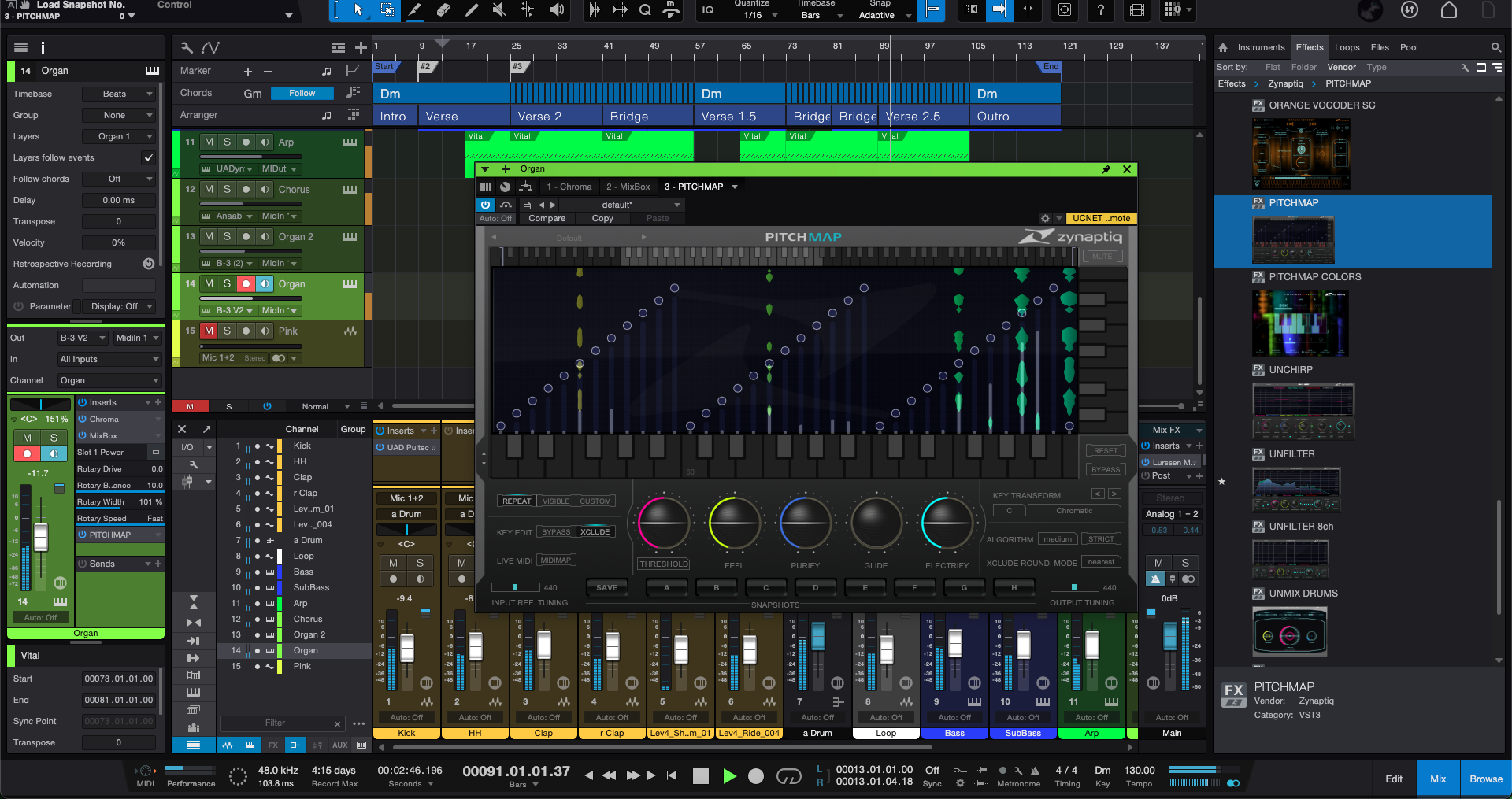The width and height of the screenshot is (1512, 799).
Task: Enable Chords Follow button
Action: [302, 93]
